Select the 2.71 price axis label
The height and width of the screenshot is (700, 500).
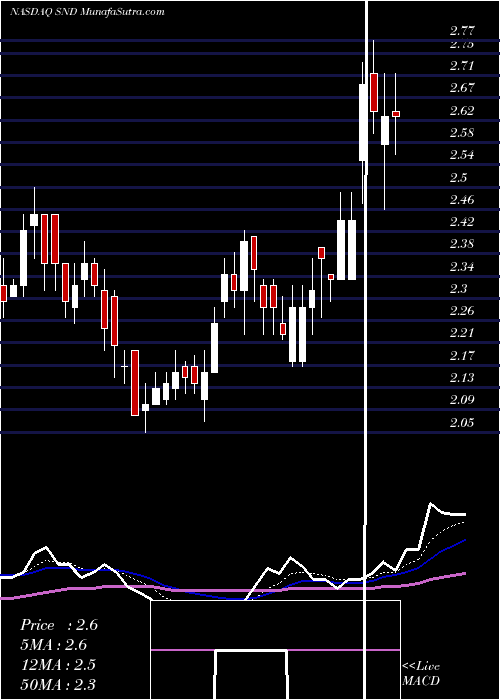[462, 66]
